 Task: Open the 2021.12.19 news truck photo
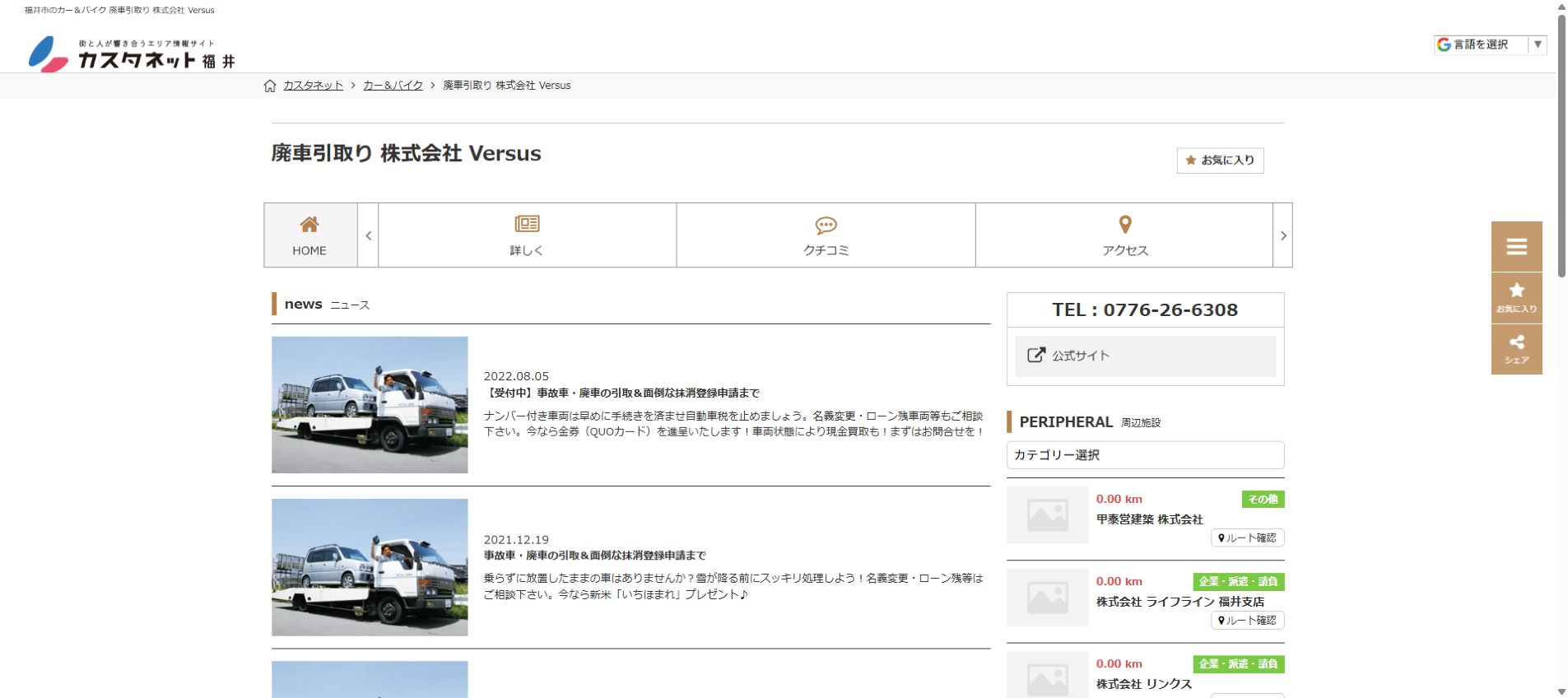370,567
